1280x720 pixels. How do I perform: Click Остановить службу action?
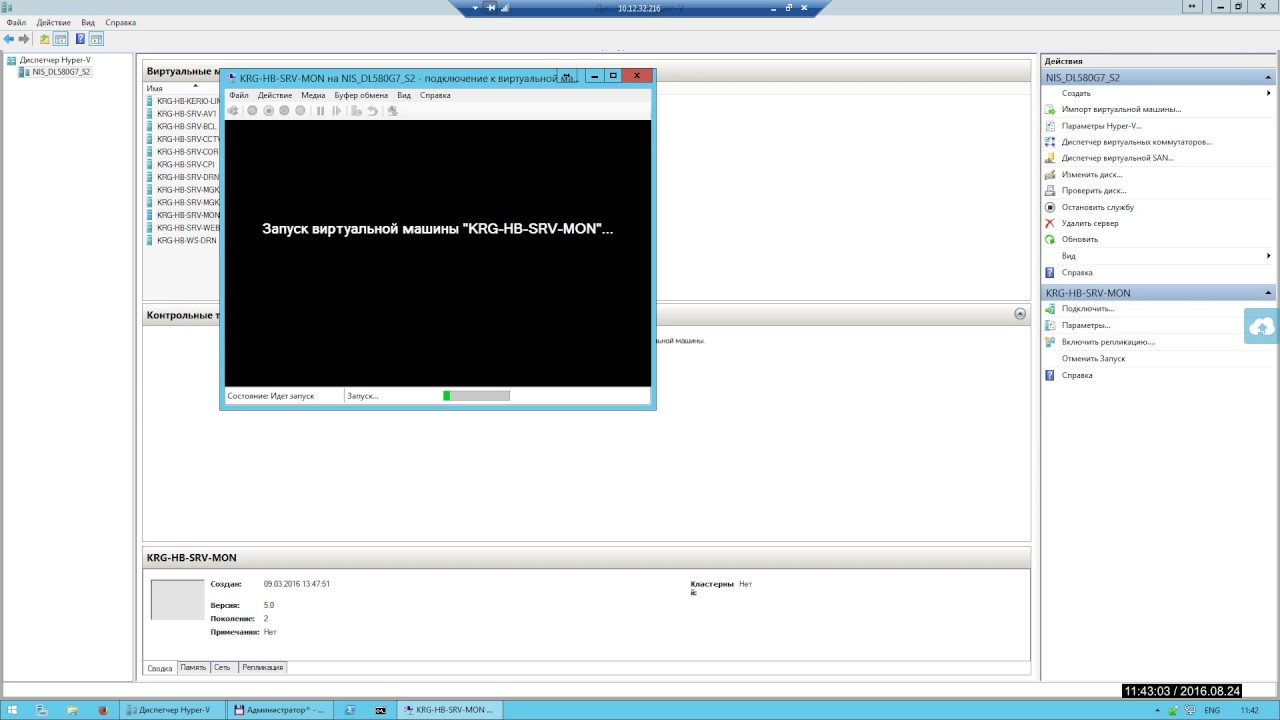1098,207
